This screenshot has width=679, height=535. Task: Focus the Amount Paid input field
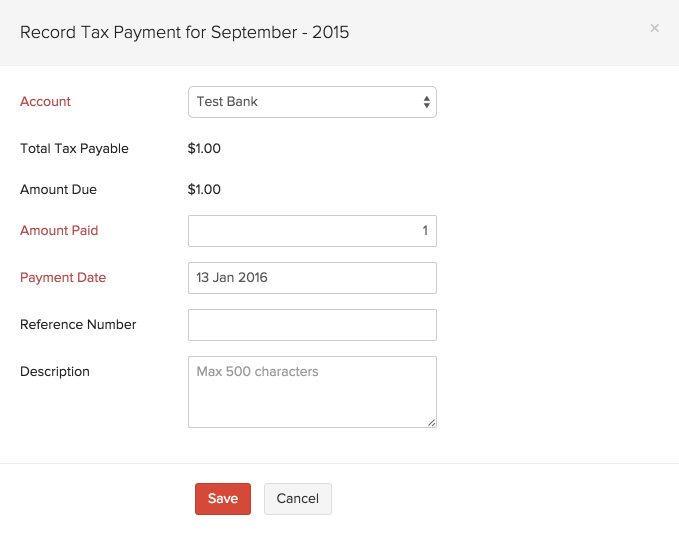pos(312,231)
